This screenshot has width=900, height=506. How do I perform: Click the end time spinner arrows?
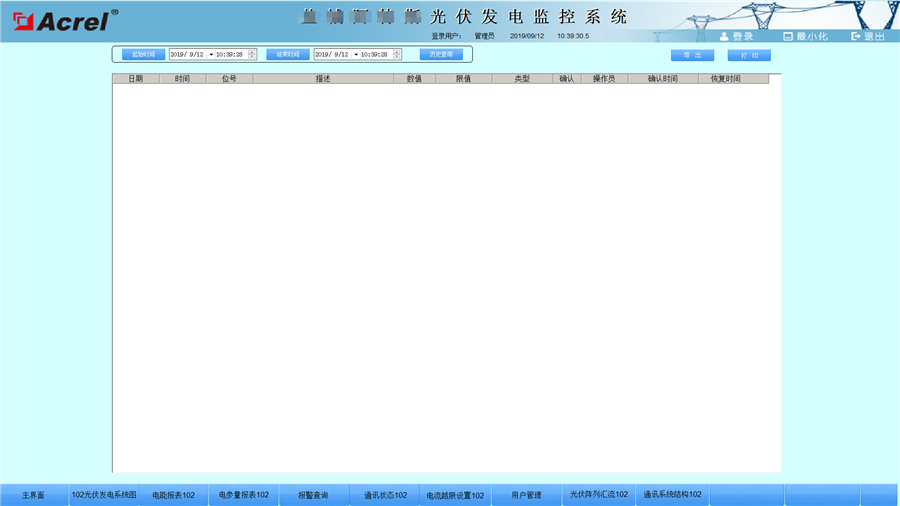coord(398,54)
